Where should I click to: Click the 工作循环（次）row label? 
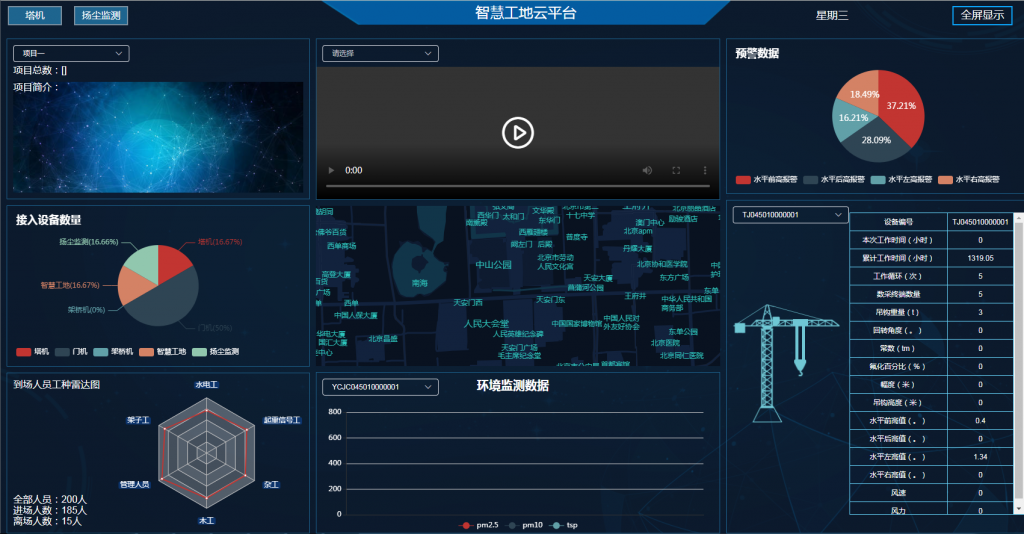click(x=898, y=276)
